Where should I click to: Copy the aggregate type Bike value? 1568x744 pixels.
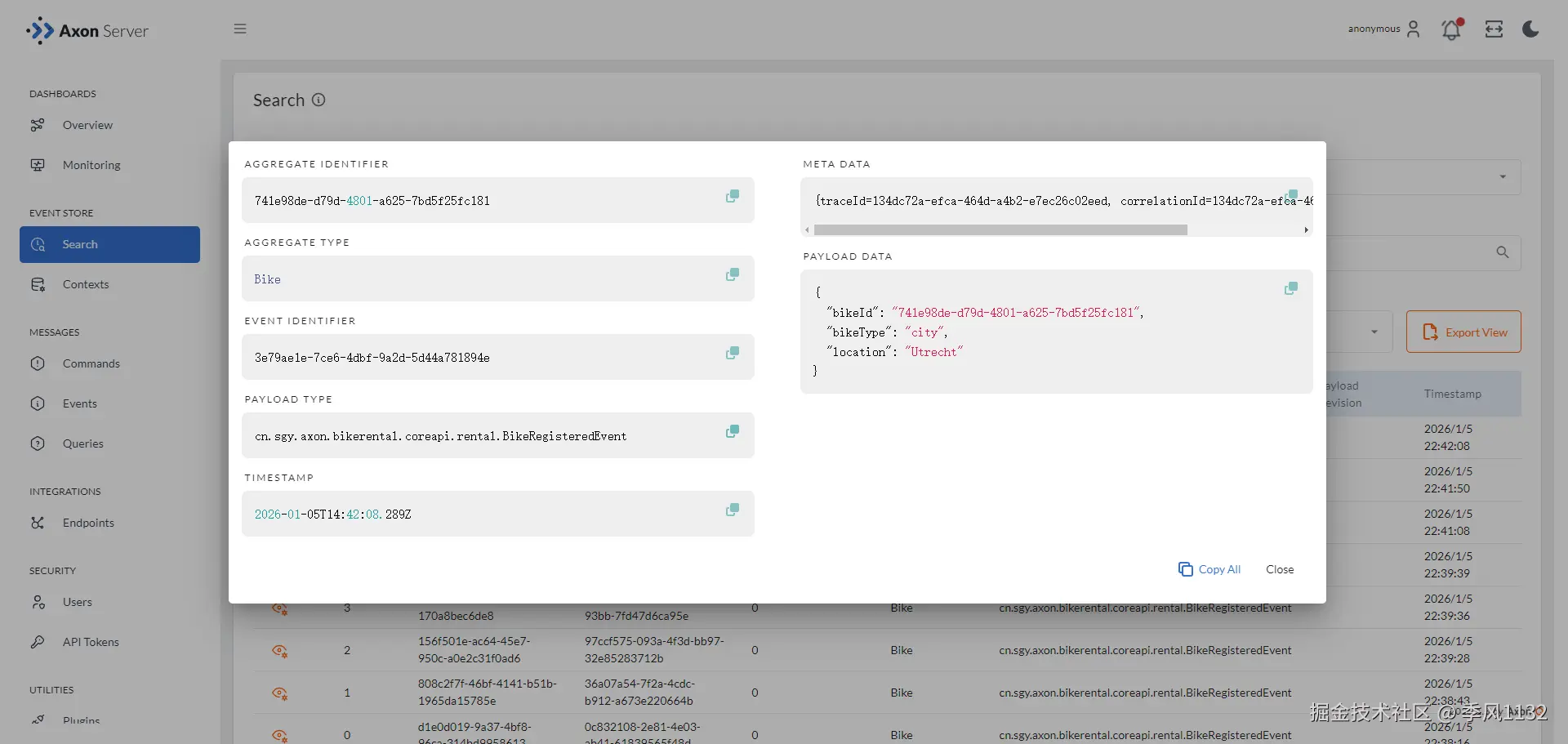(733, 274)
